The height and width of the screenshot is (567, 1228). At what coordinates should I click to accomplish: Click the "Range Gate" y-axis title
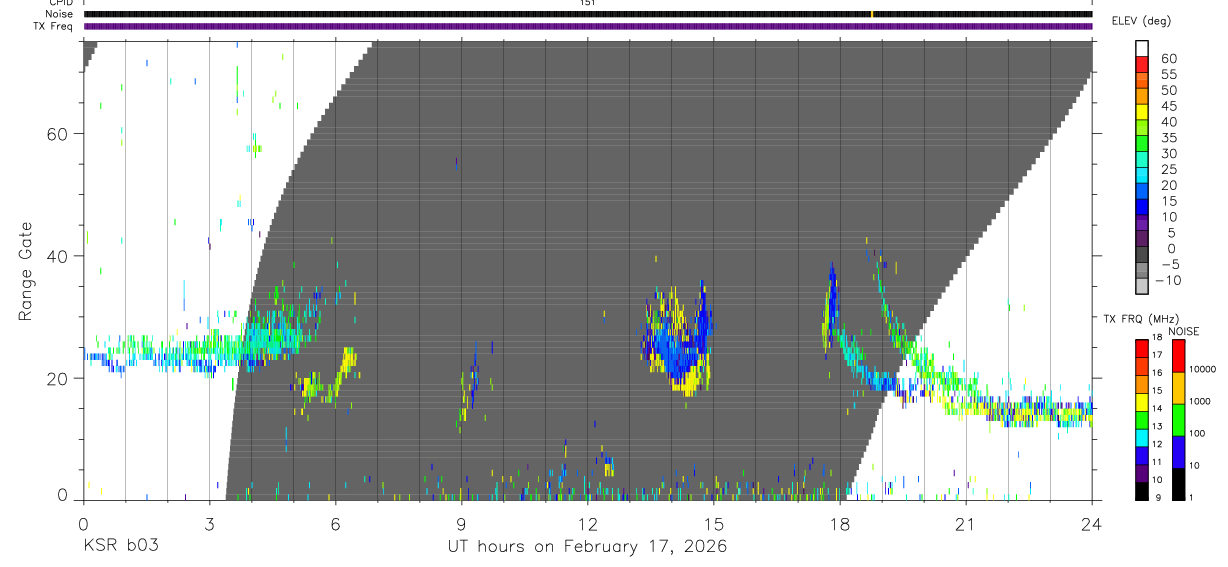click(x=26, y=271)
